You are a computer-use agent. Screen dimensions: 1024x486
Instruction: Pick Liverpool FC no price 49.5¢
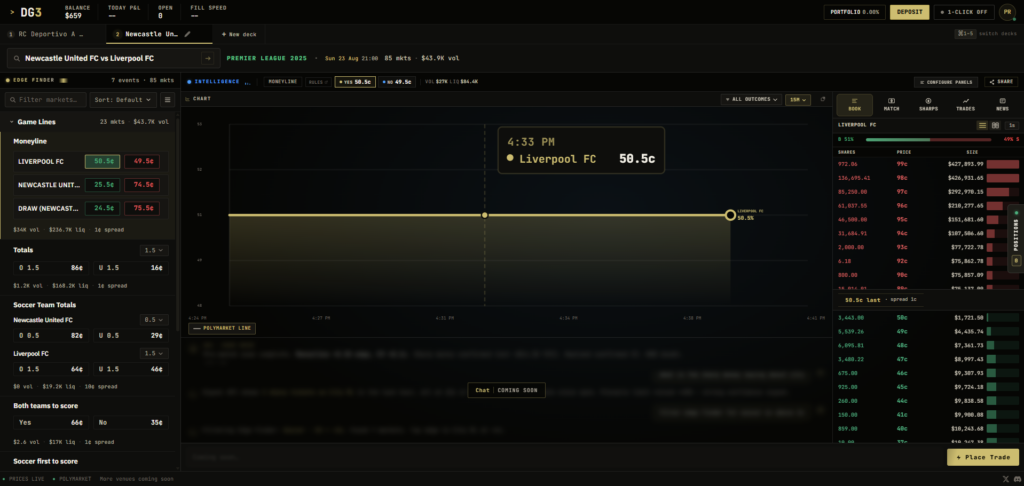142,161
